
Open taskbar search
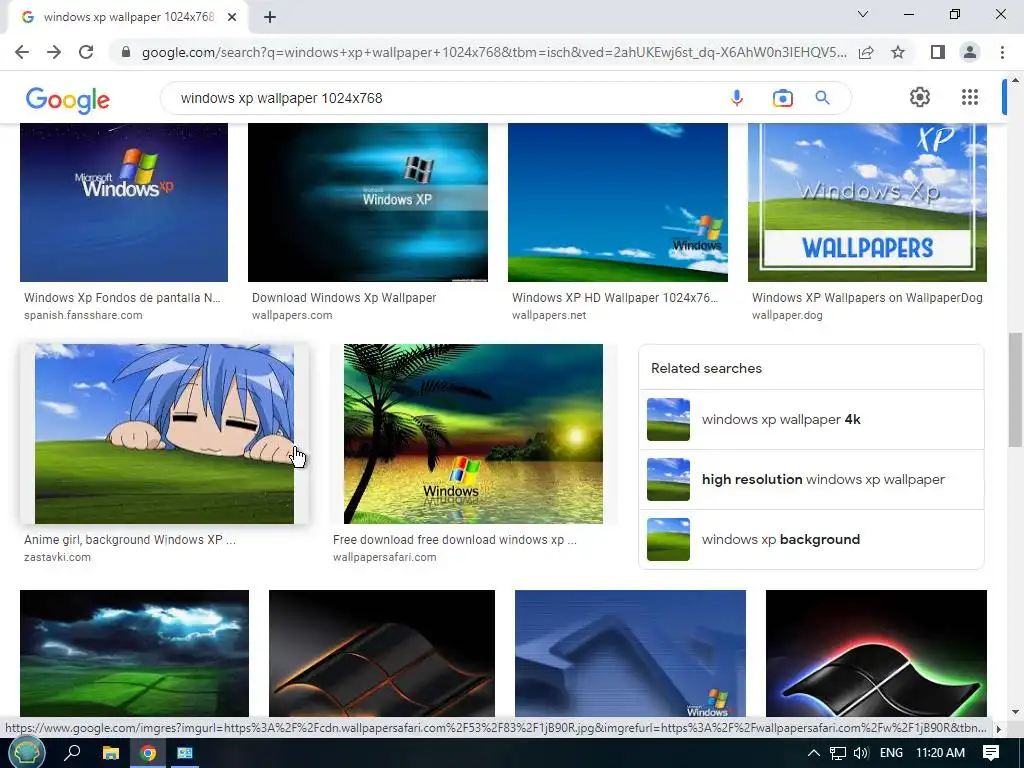tap(72, 753)
